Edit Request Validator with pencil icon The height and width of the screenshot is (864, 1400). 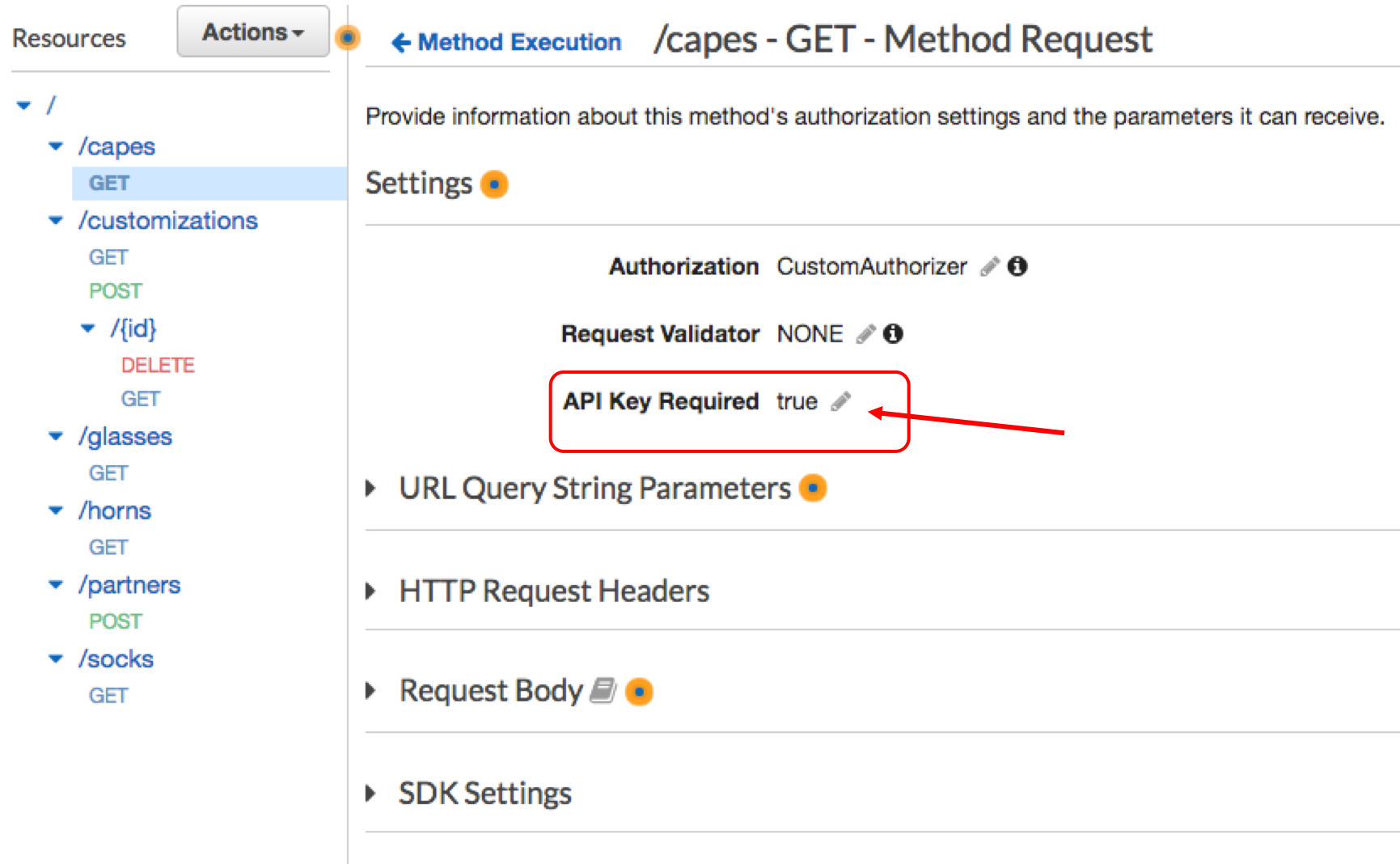pos(866,333)
